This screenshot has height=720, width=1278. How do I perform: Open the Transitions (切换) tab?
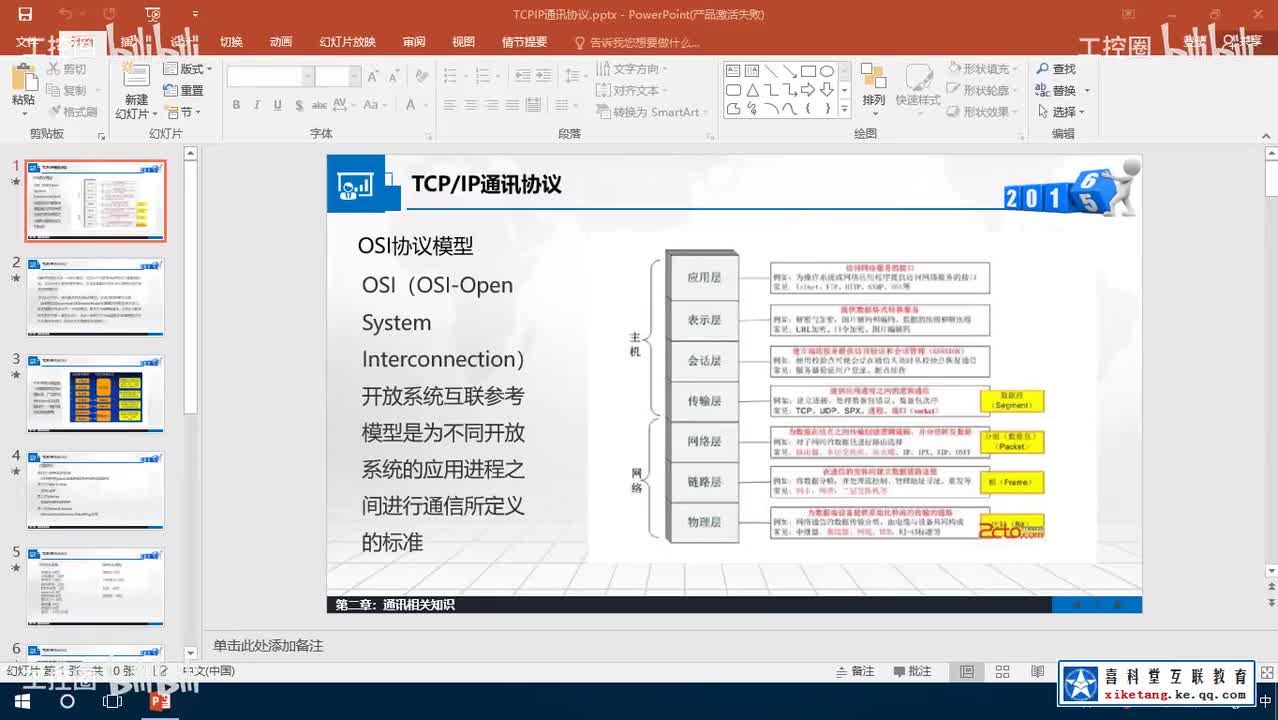(231, 42)
